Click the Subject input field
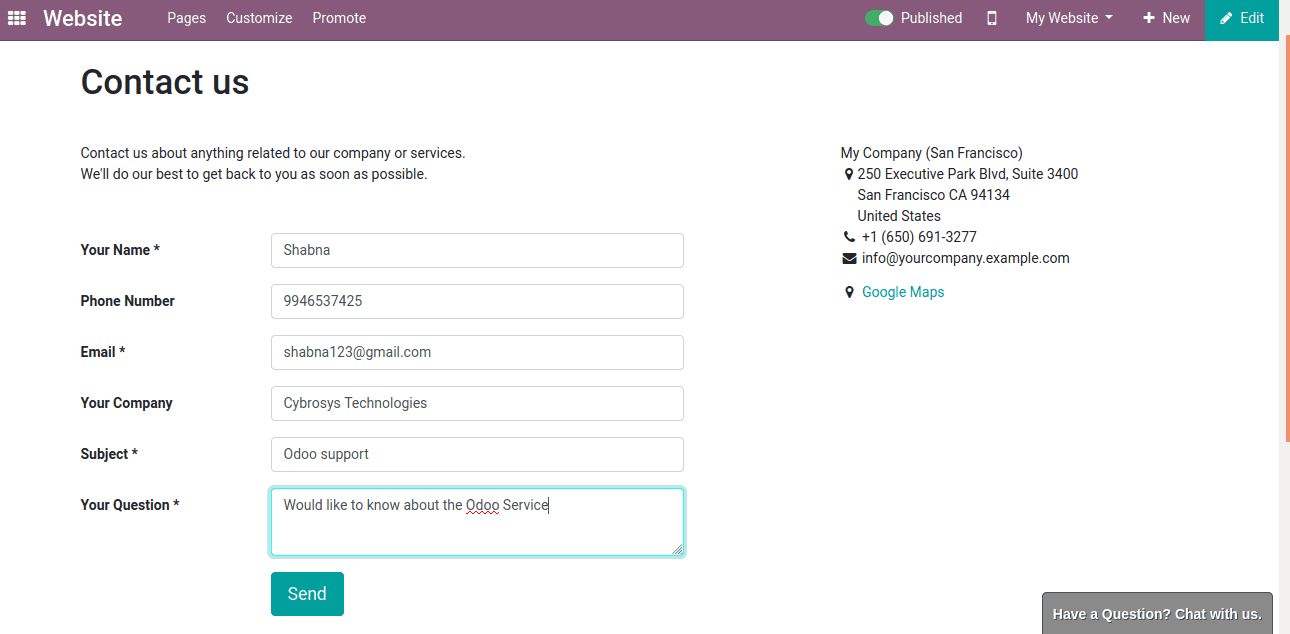Viewport: 1290px width, 634px height. (477, 454)
